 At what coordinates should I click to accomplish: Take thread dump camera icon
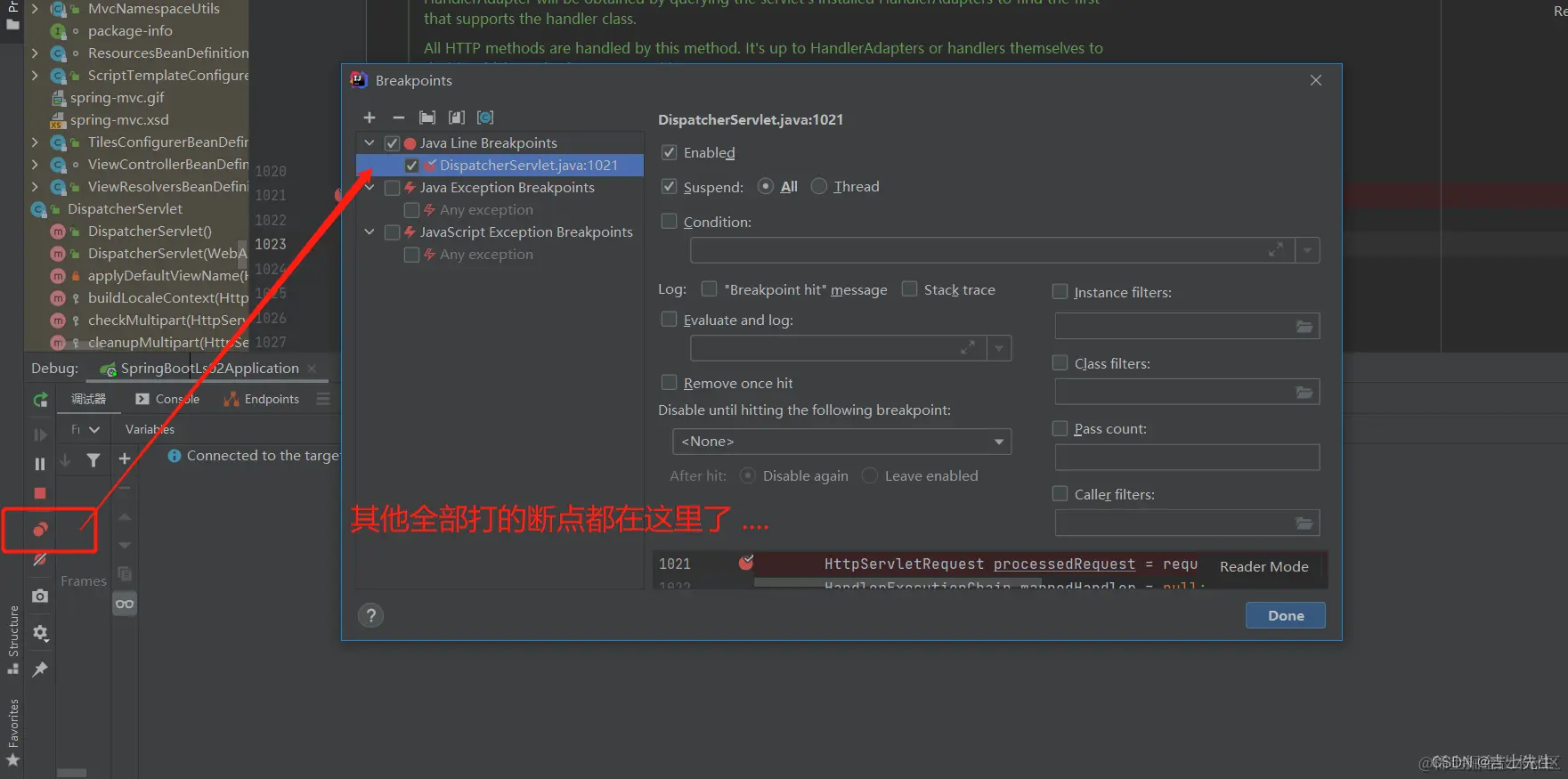(x=40, y=596)
